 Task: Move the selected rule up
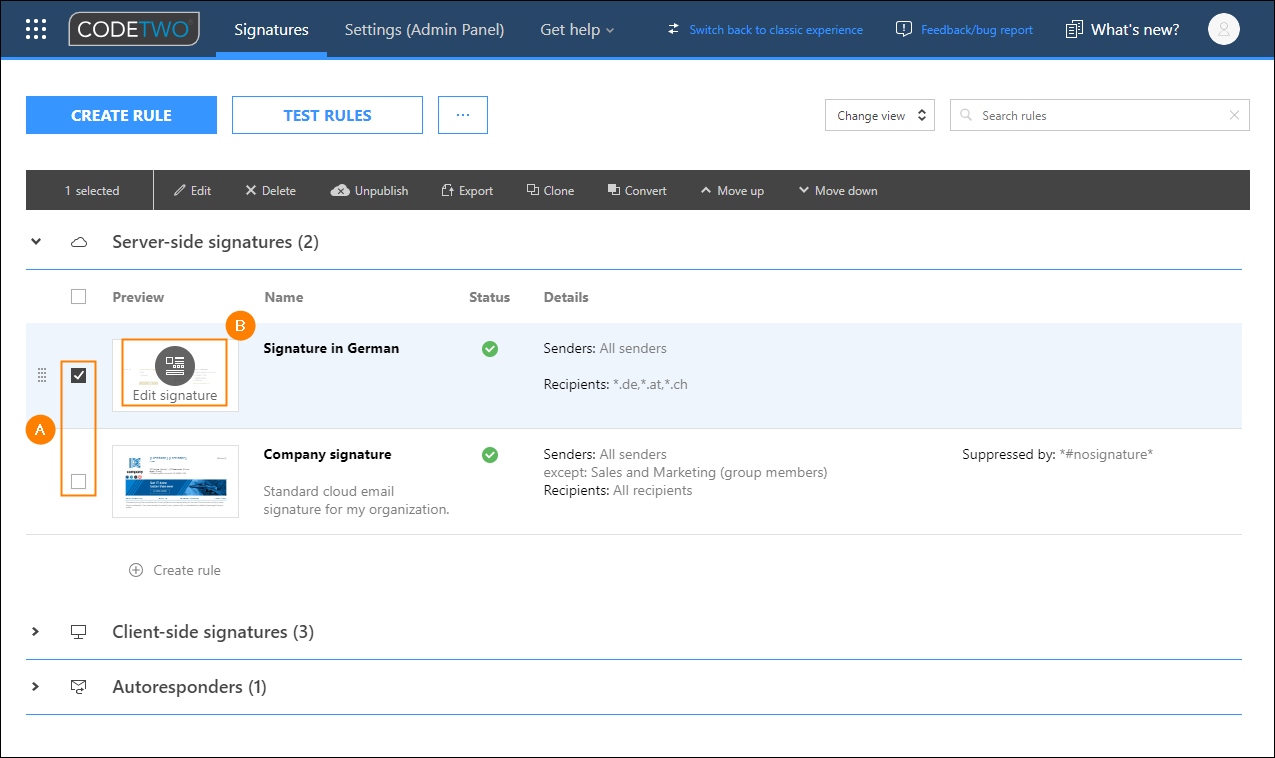tap(732, 190)
